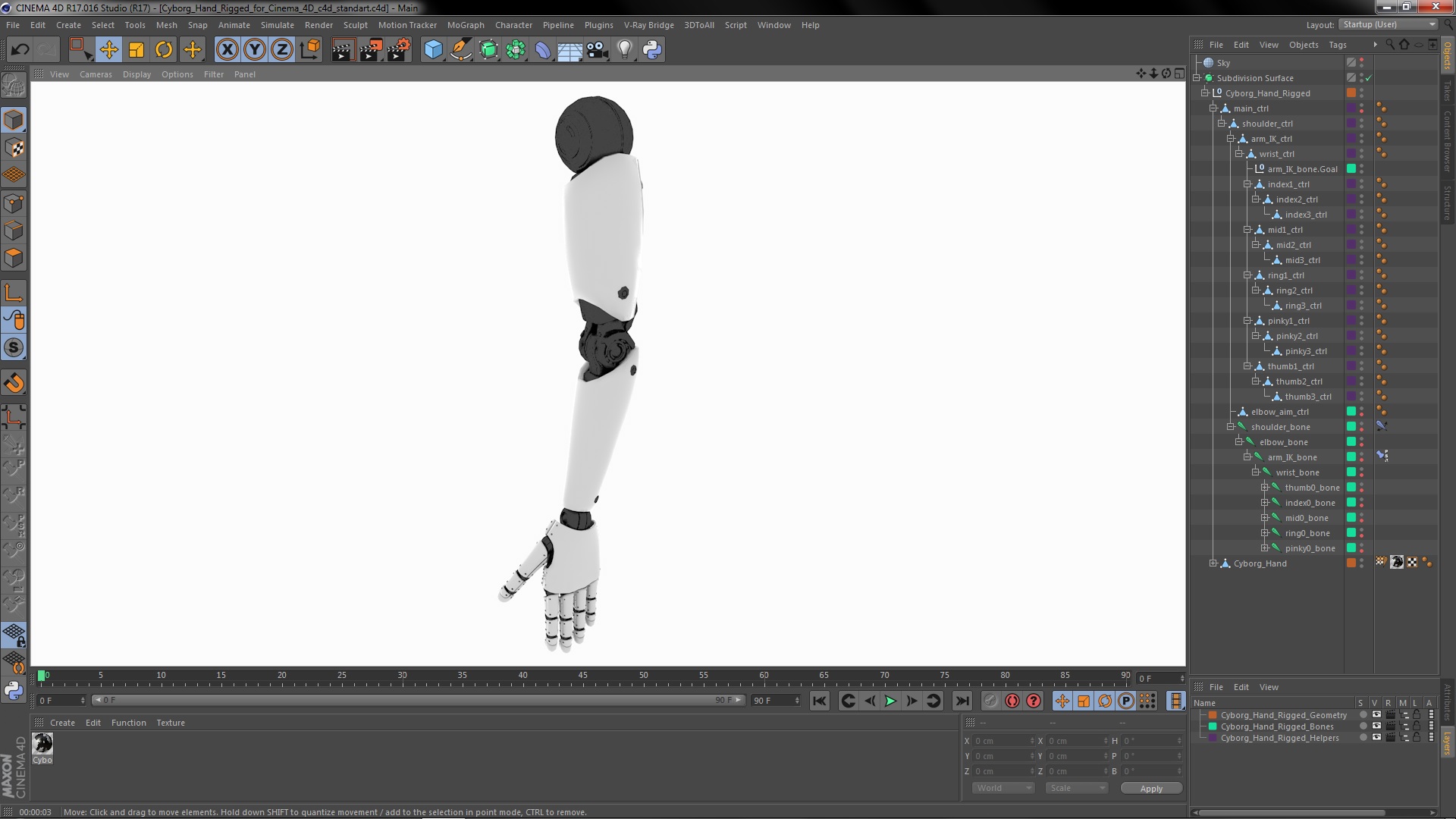Enable Model mode in left toolbar
The width and height of the screenshot is (1456, 819).
pos(14,120)
